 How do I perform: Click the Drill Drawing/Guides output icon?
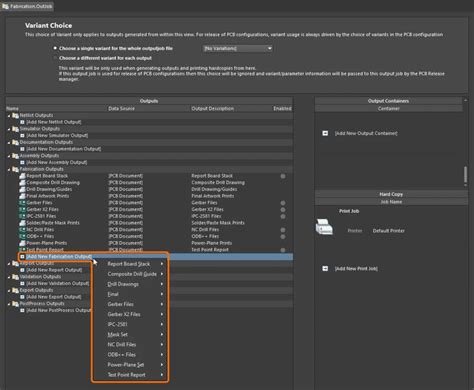(22, 189)
